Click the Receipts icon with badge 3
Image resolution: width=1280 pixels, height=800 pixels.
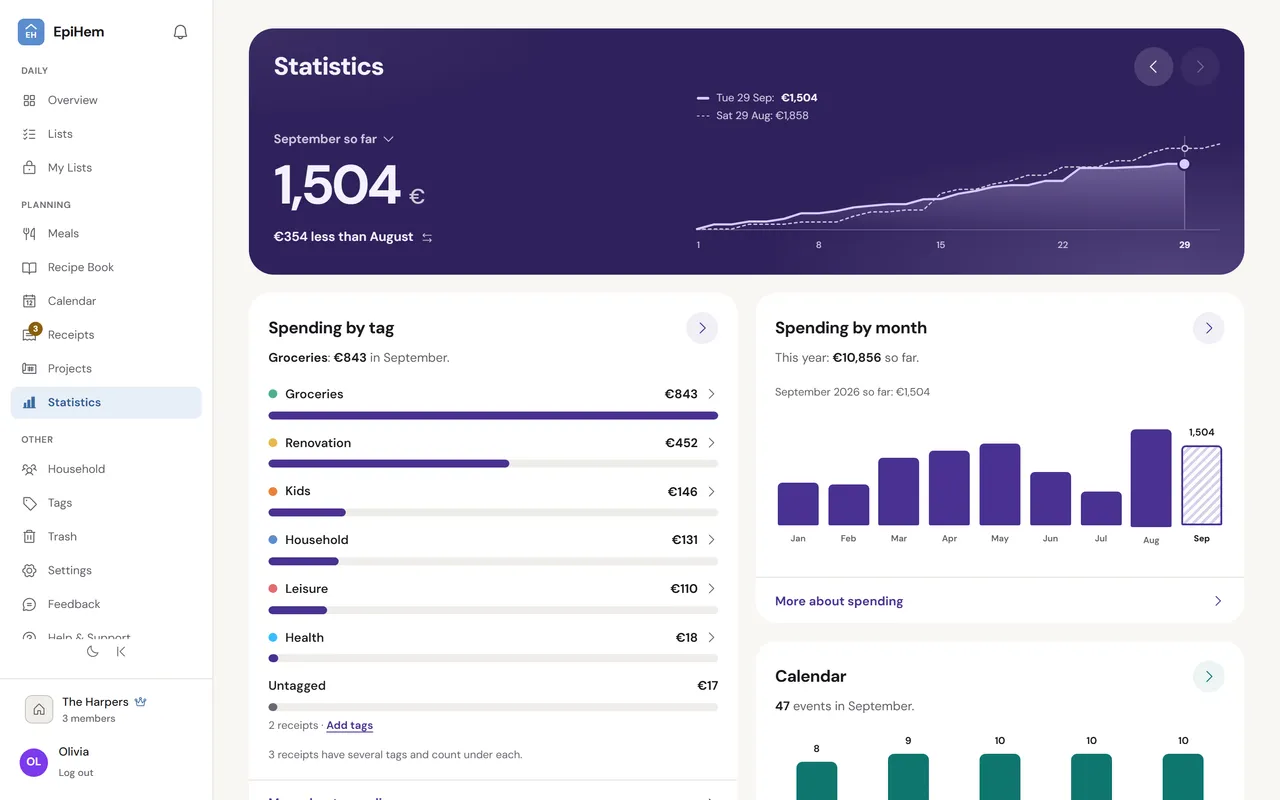point(30,334)
